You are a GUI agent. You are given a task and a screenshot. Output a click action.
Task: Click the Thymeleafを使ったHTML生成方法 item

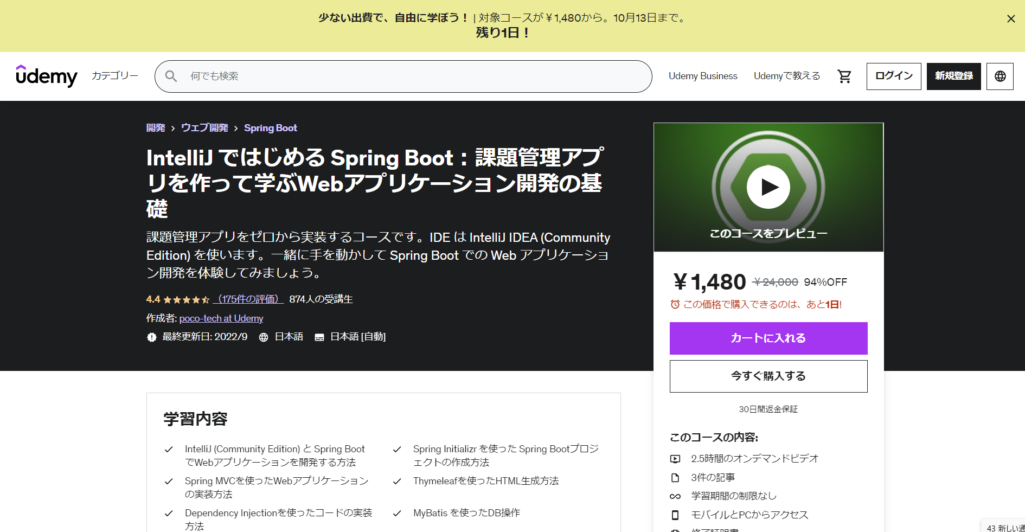coord(486,481)
